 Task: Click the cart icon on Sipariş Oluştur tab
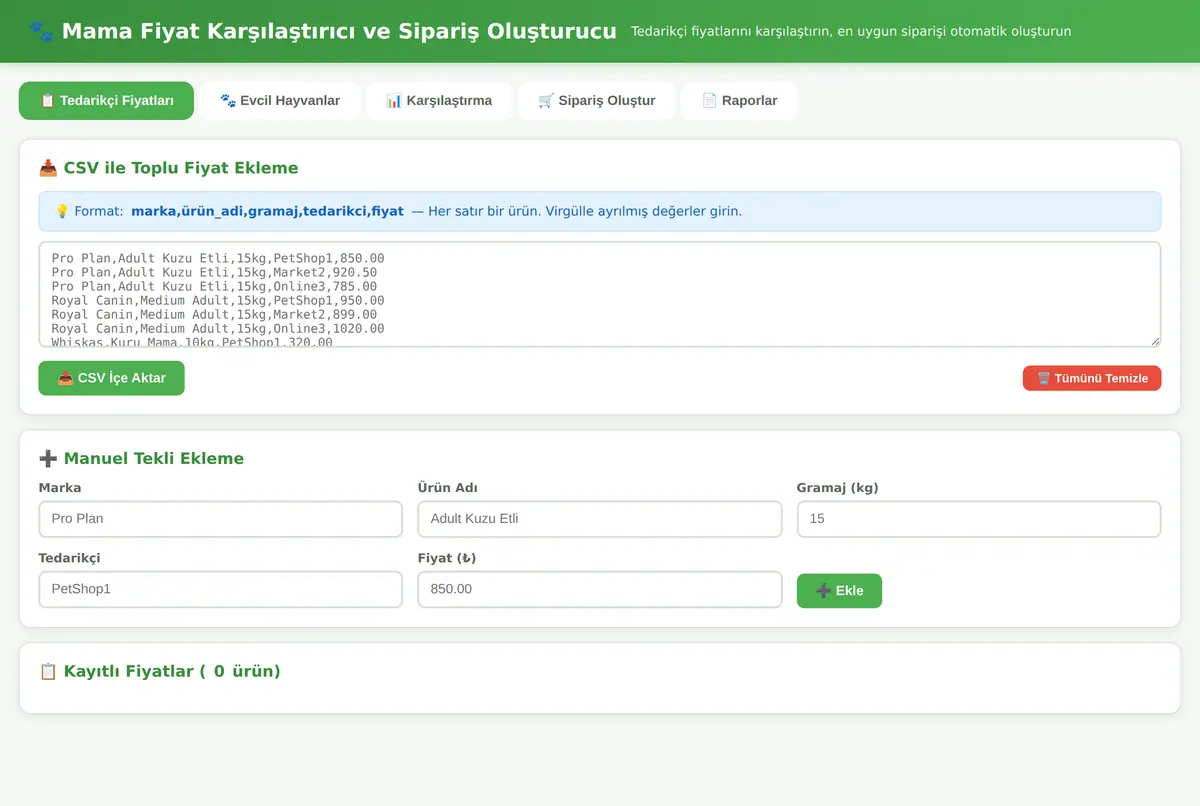[546, 101]
